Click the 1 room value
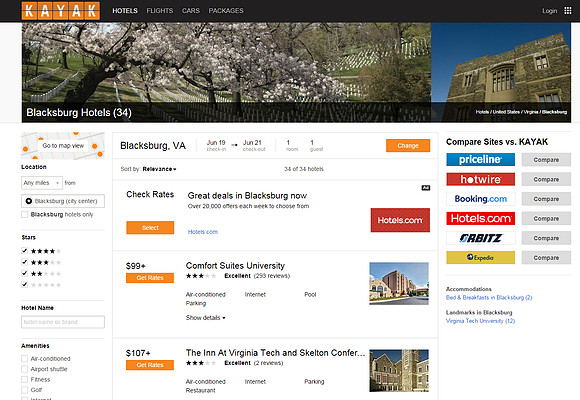The height and width of the screenshot is (400, 580). coord(288,142)
